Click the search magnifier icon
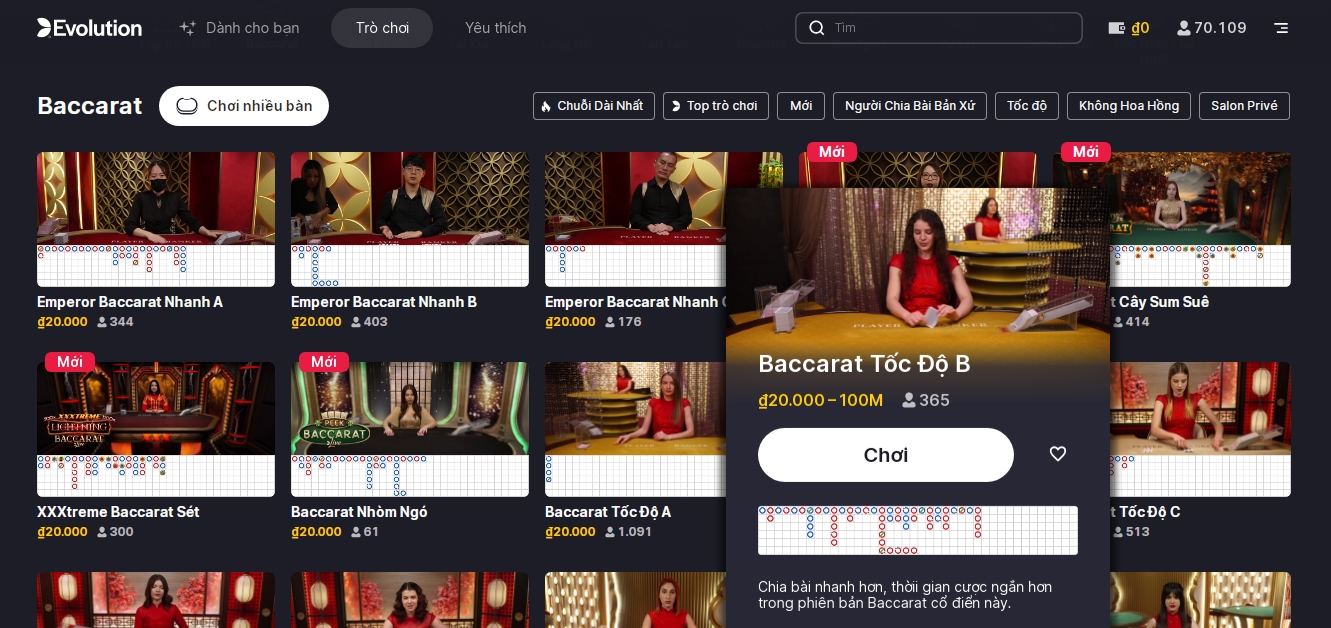 pos(817,28)
